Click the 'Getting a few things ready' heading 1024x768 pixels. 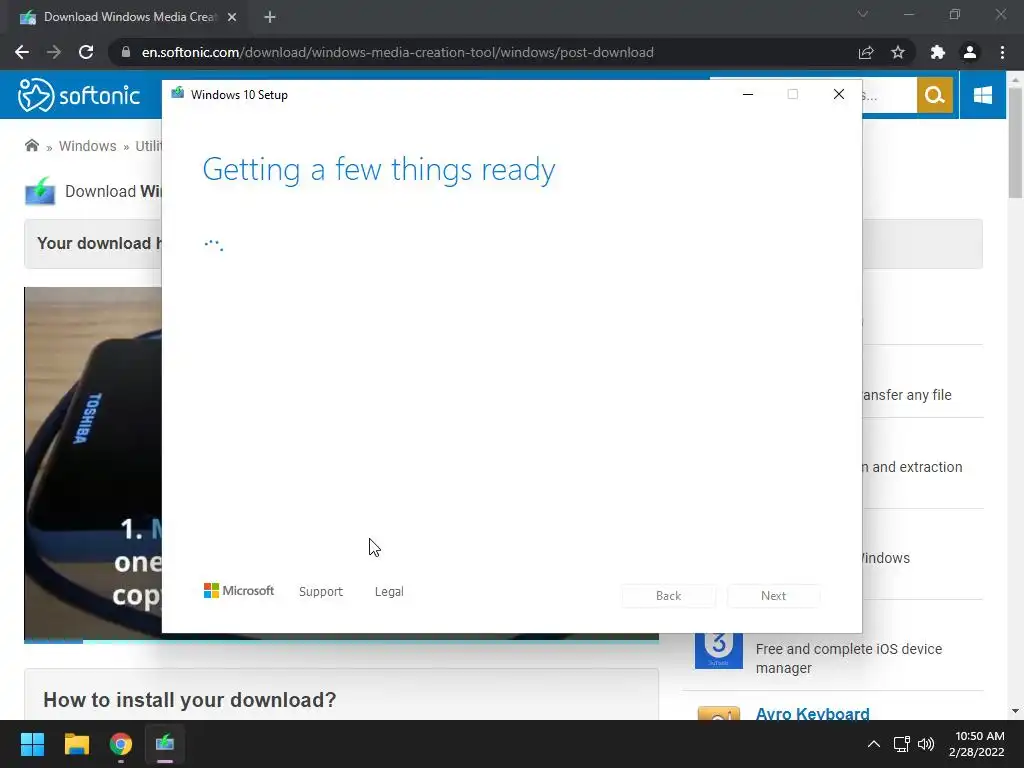379,170
